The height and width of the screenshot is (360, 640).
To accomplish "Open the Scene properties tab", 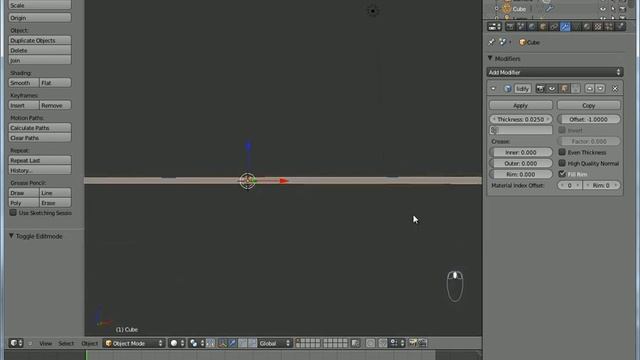I will click(521, 27).
